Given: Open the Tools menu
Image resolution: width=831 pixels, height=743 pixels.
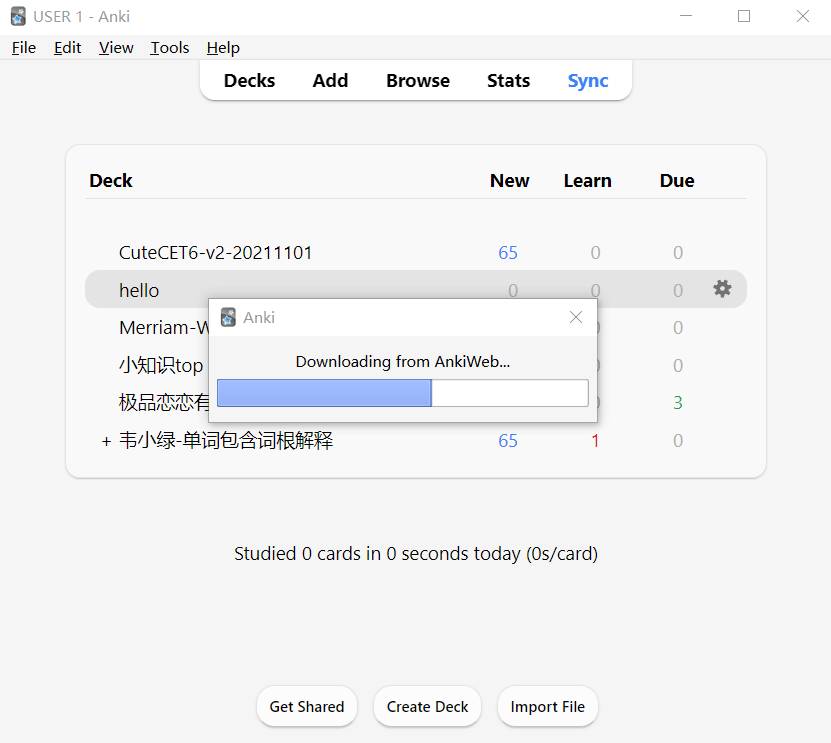Looking at the screenshot, I should [170, 48].
